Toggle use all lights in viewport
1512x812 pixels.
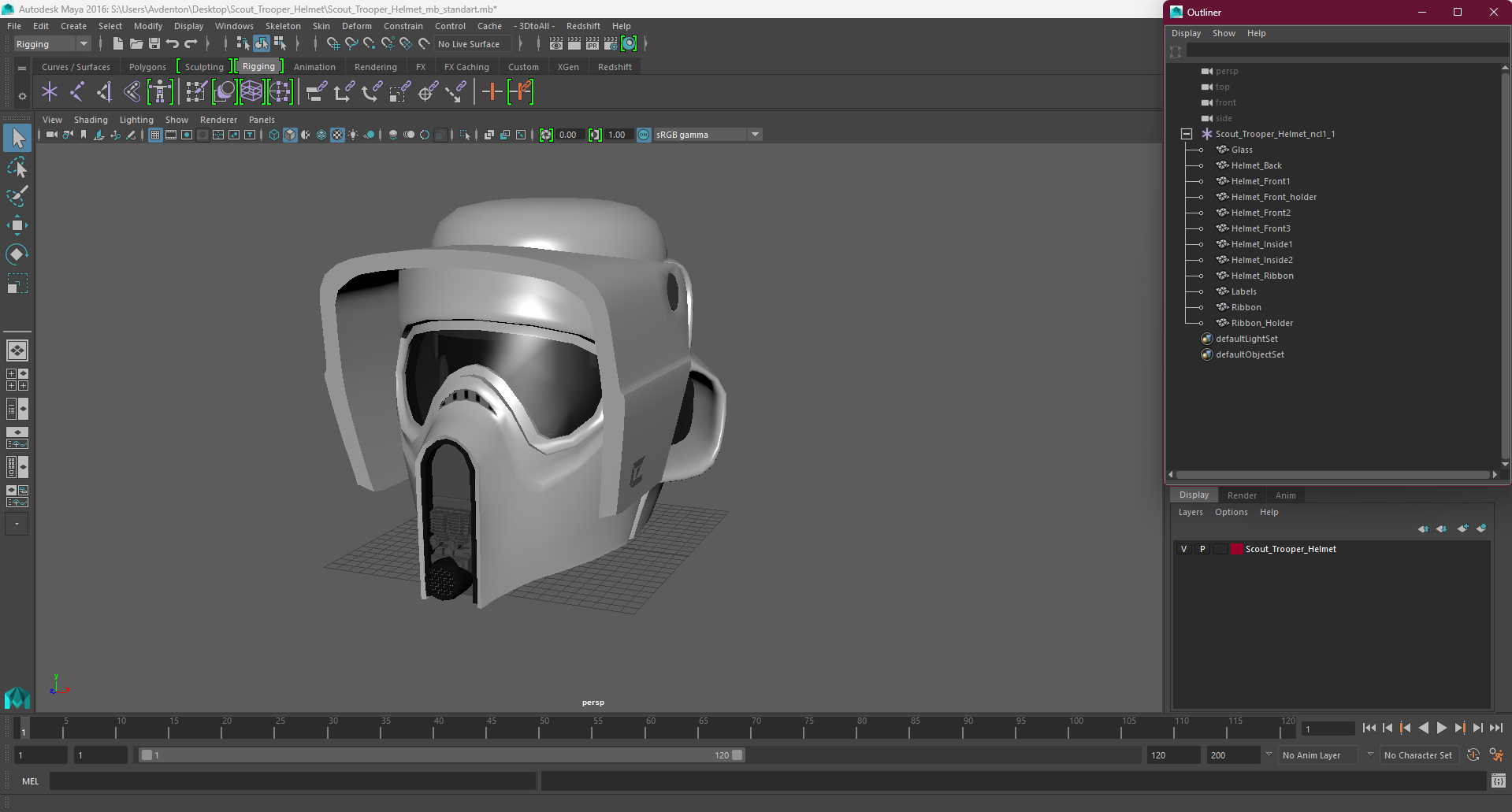353,135
